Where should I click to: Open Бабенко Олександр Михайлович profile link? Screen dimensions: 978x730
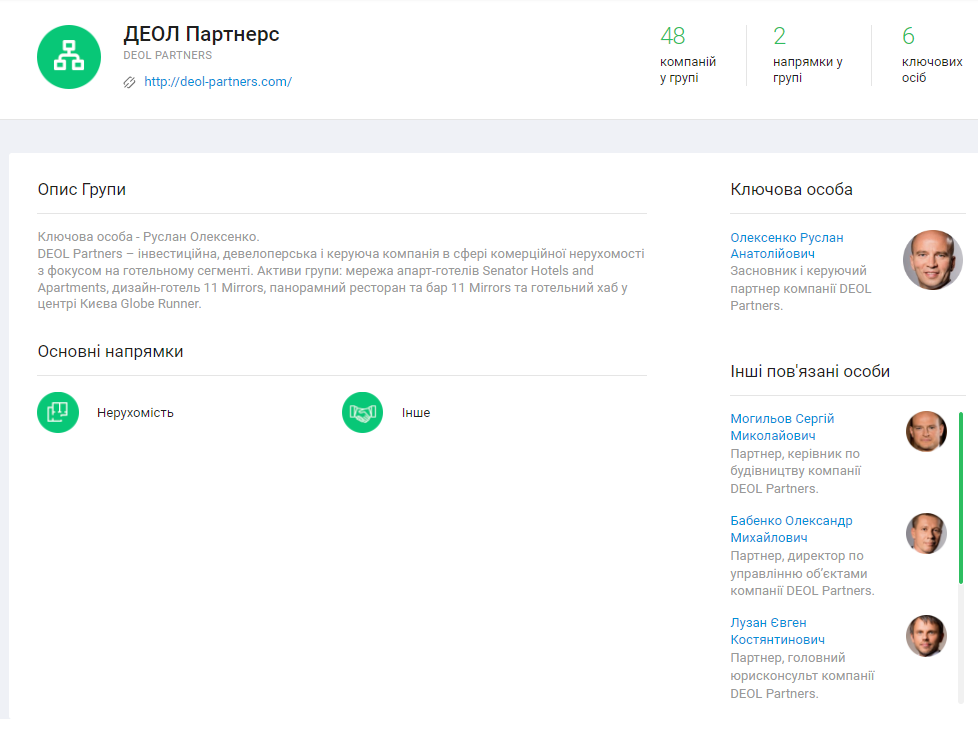[791, 529]
